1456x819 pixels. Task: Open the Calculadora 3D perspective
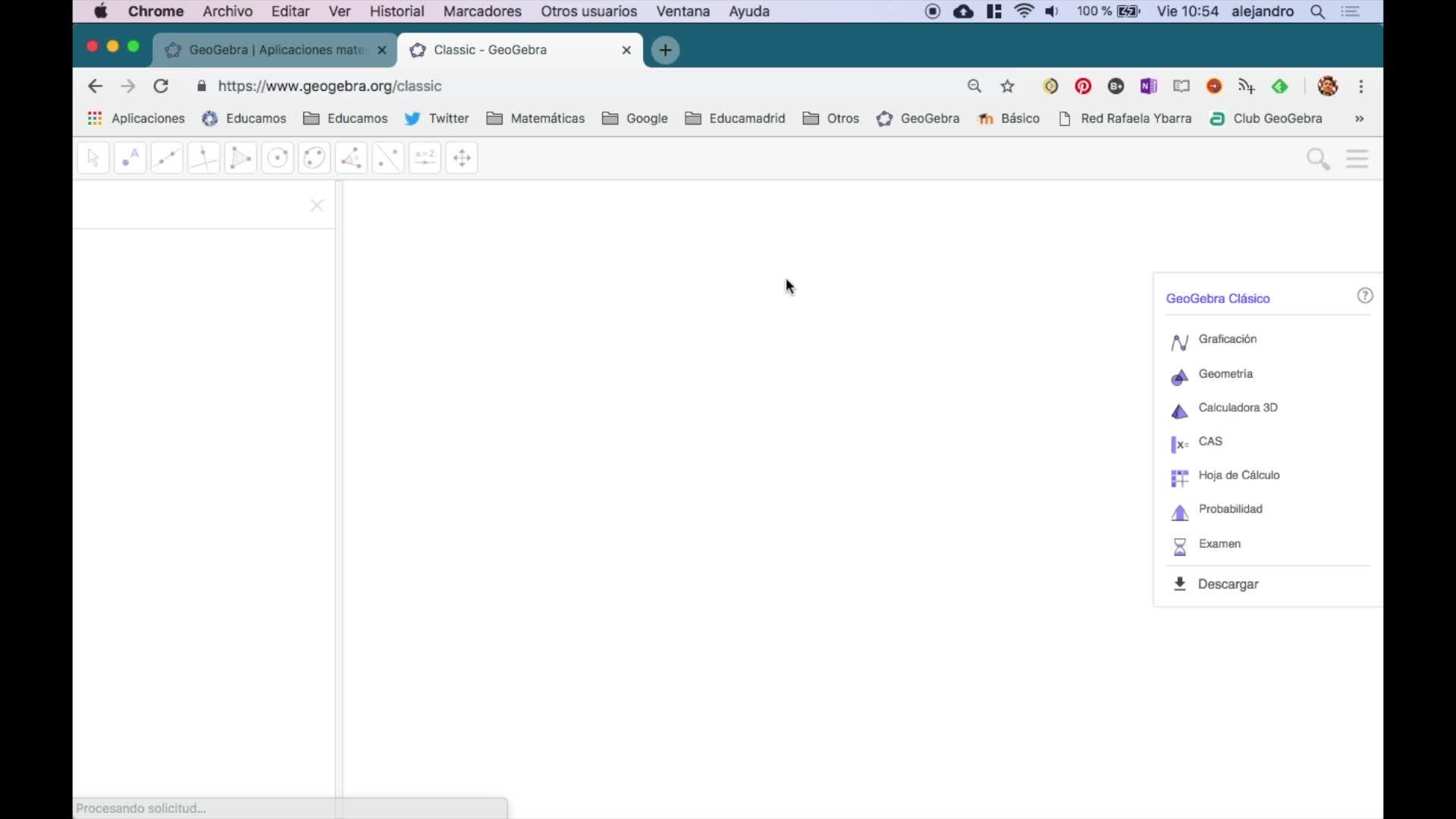pos(1238,408)
